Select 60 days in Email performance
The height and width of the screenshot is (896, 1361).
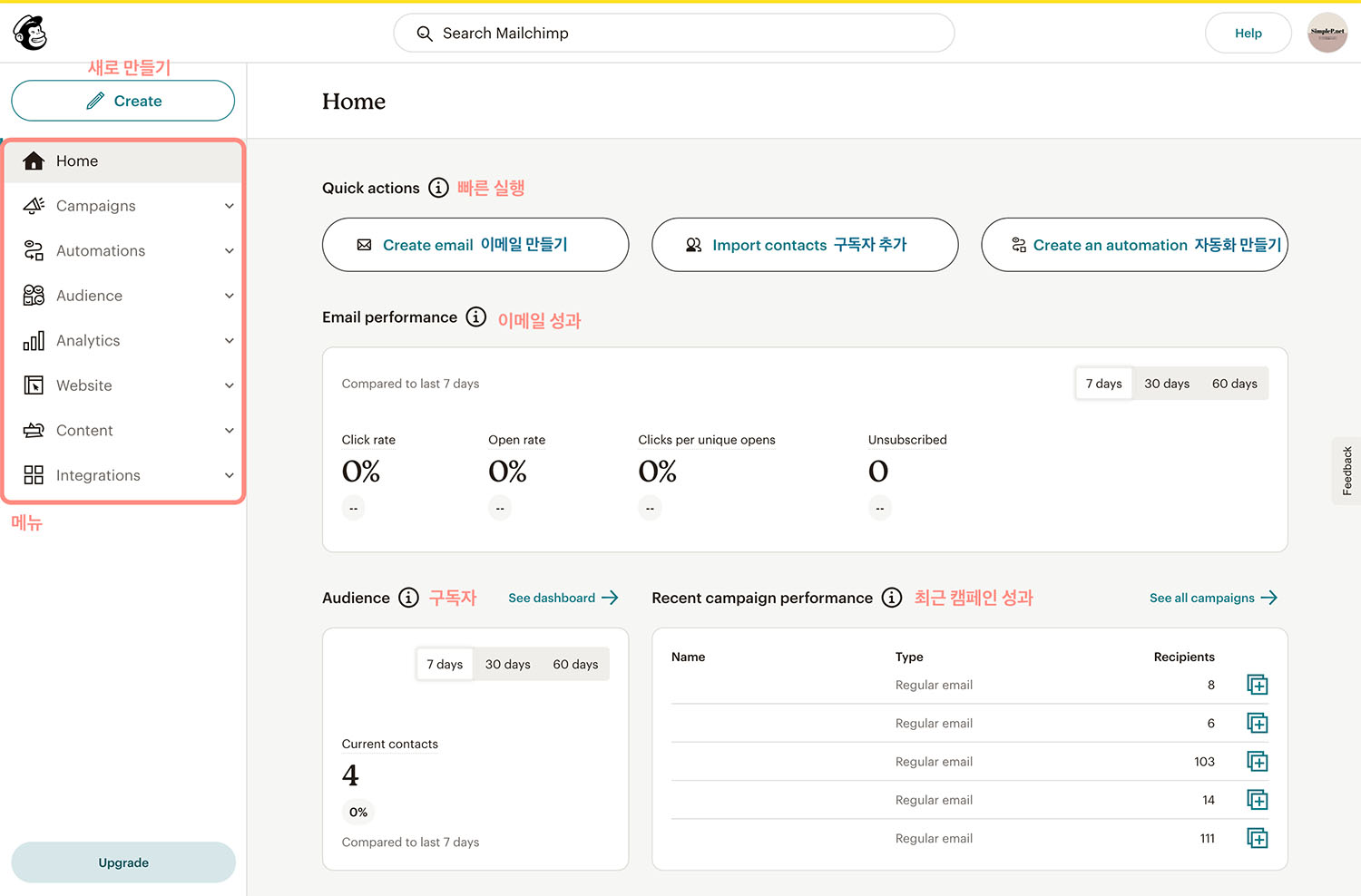[1235, 384]
